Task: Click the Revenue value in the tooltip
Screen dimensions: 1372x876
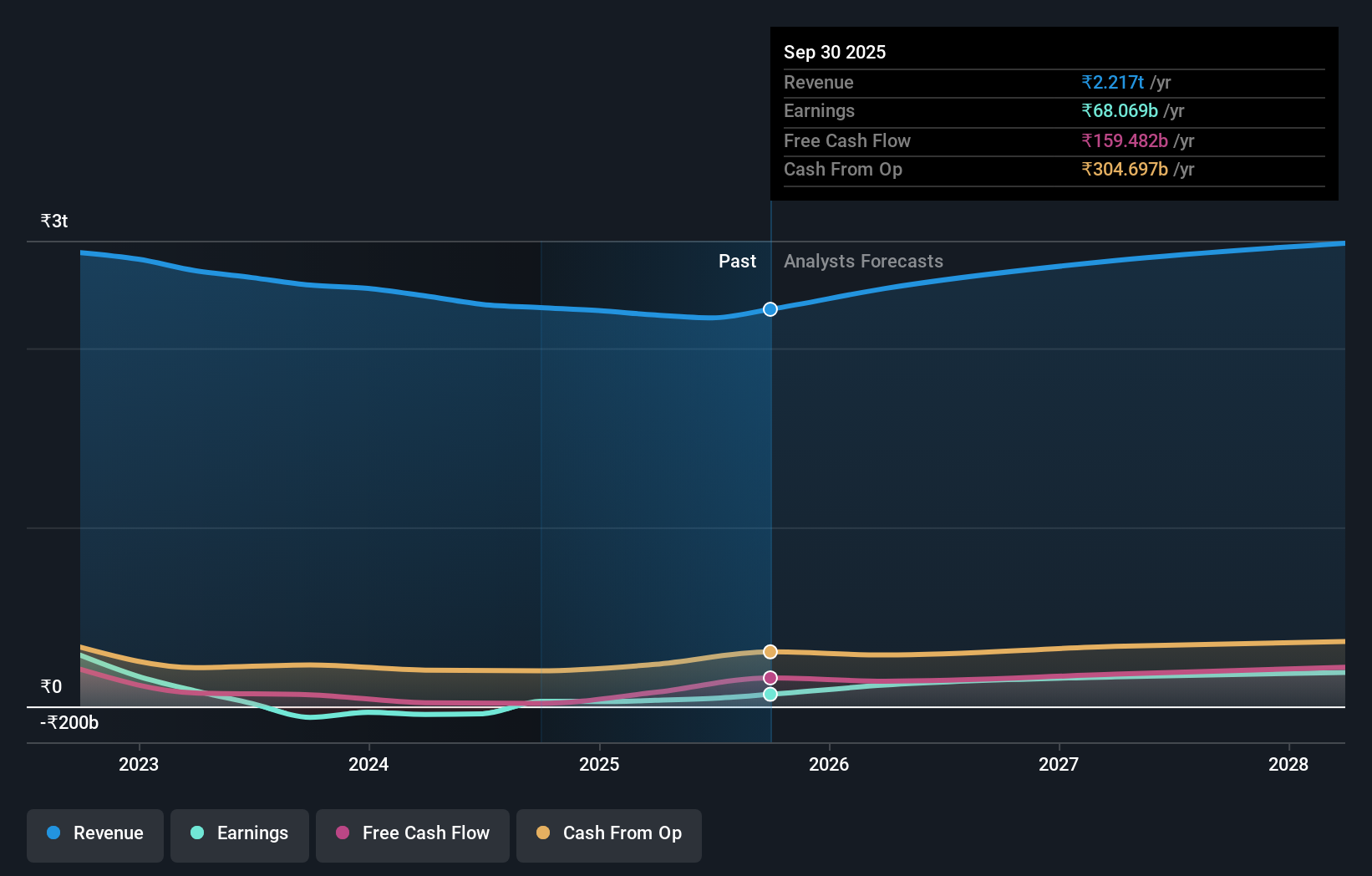Action: 1113,82
